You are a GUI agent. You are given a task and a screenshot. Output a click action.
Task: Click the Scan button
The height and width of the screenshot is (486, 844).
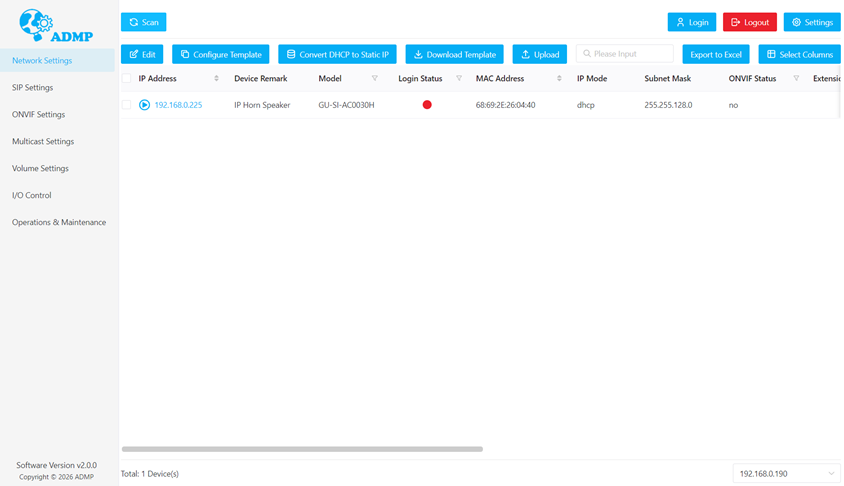coord(144,22)
